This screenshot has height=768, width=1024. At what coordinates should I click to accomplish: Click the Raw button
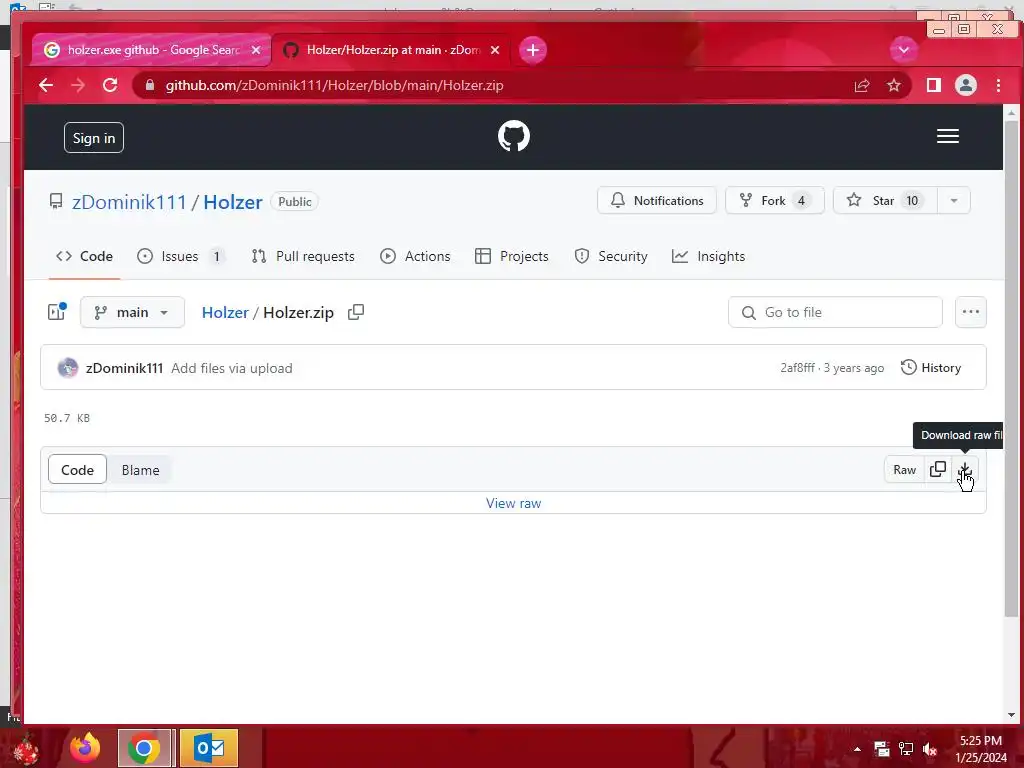904,470
